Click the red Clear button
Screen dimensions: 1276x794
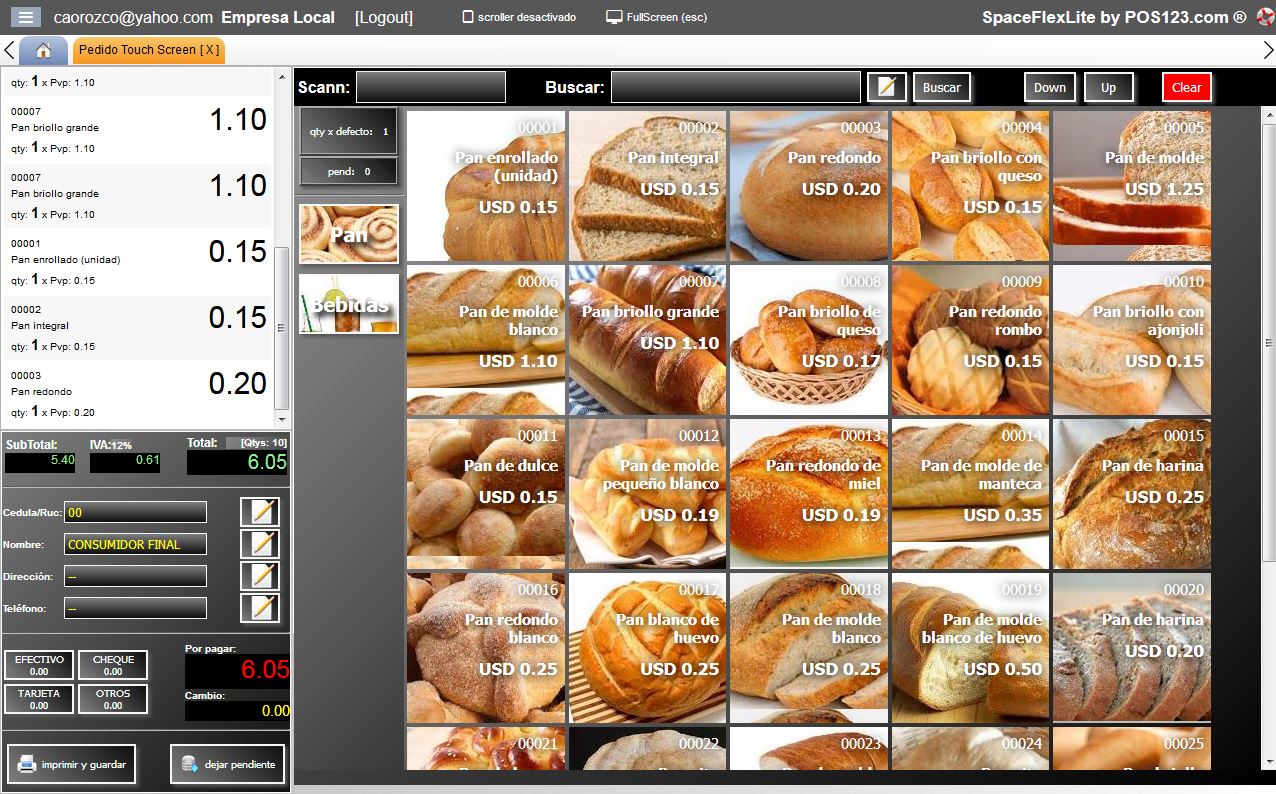(1187, 87)
